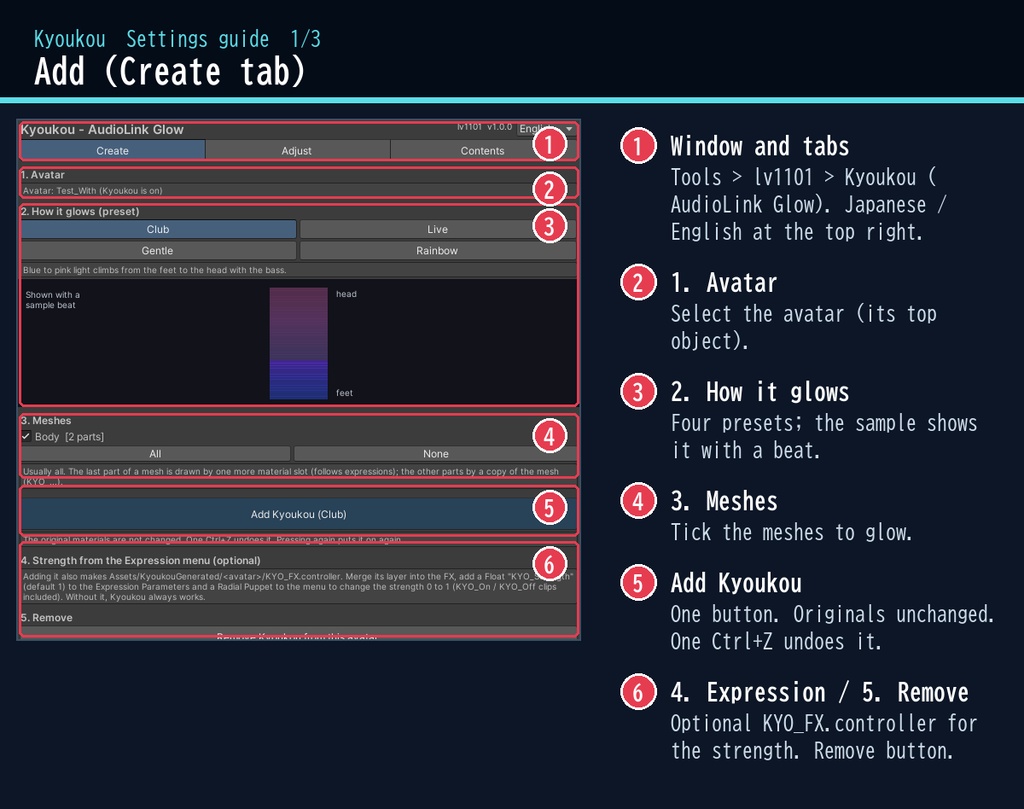Click the 'feet' label beside the preview
Image resolution: width=1024 pixels, height=809 pixels.
[x=344, y=392]
